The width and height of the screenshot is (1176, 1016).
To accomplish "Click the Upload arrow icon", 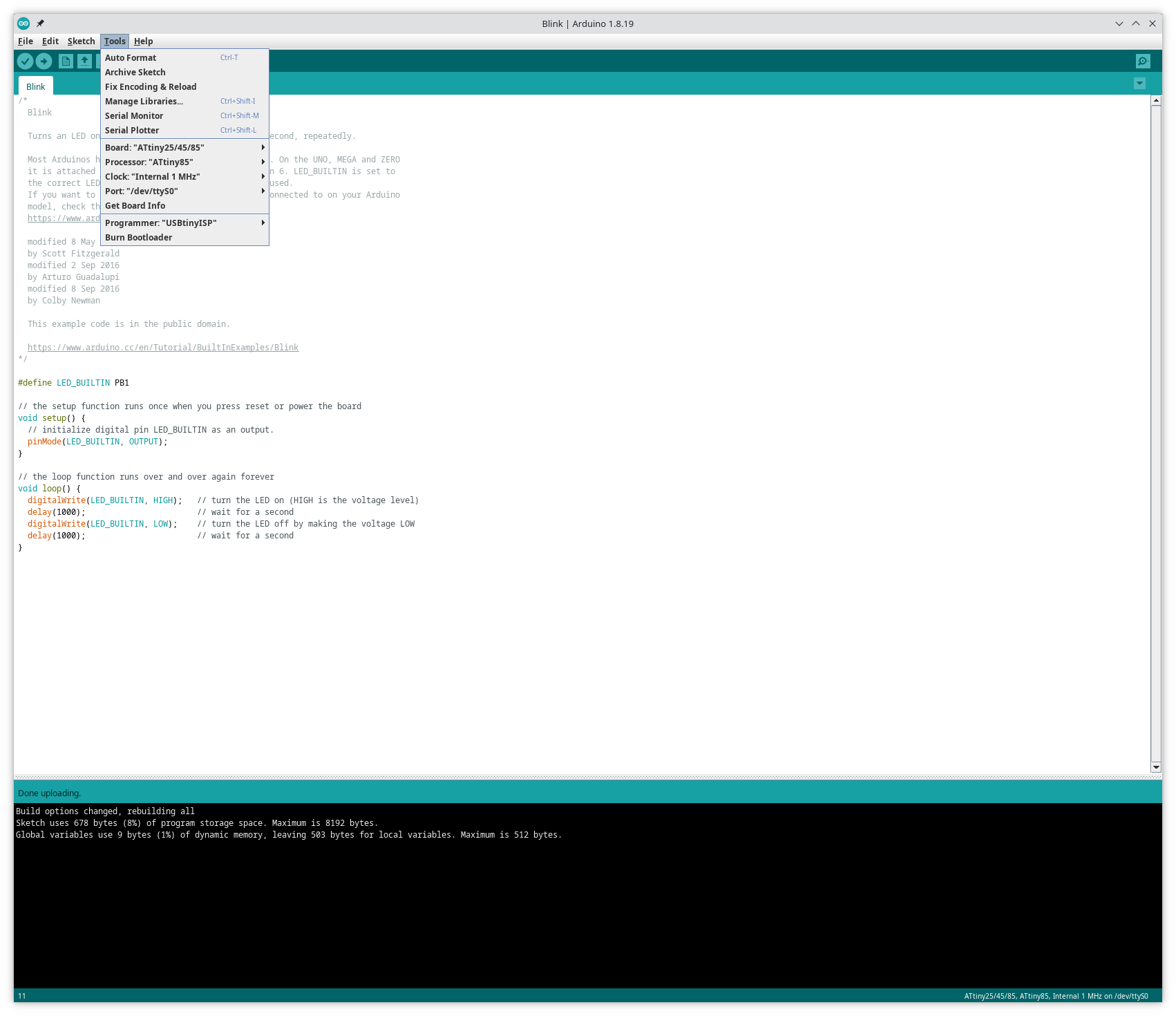I will tap(44, 62).
